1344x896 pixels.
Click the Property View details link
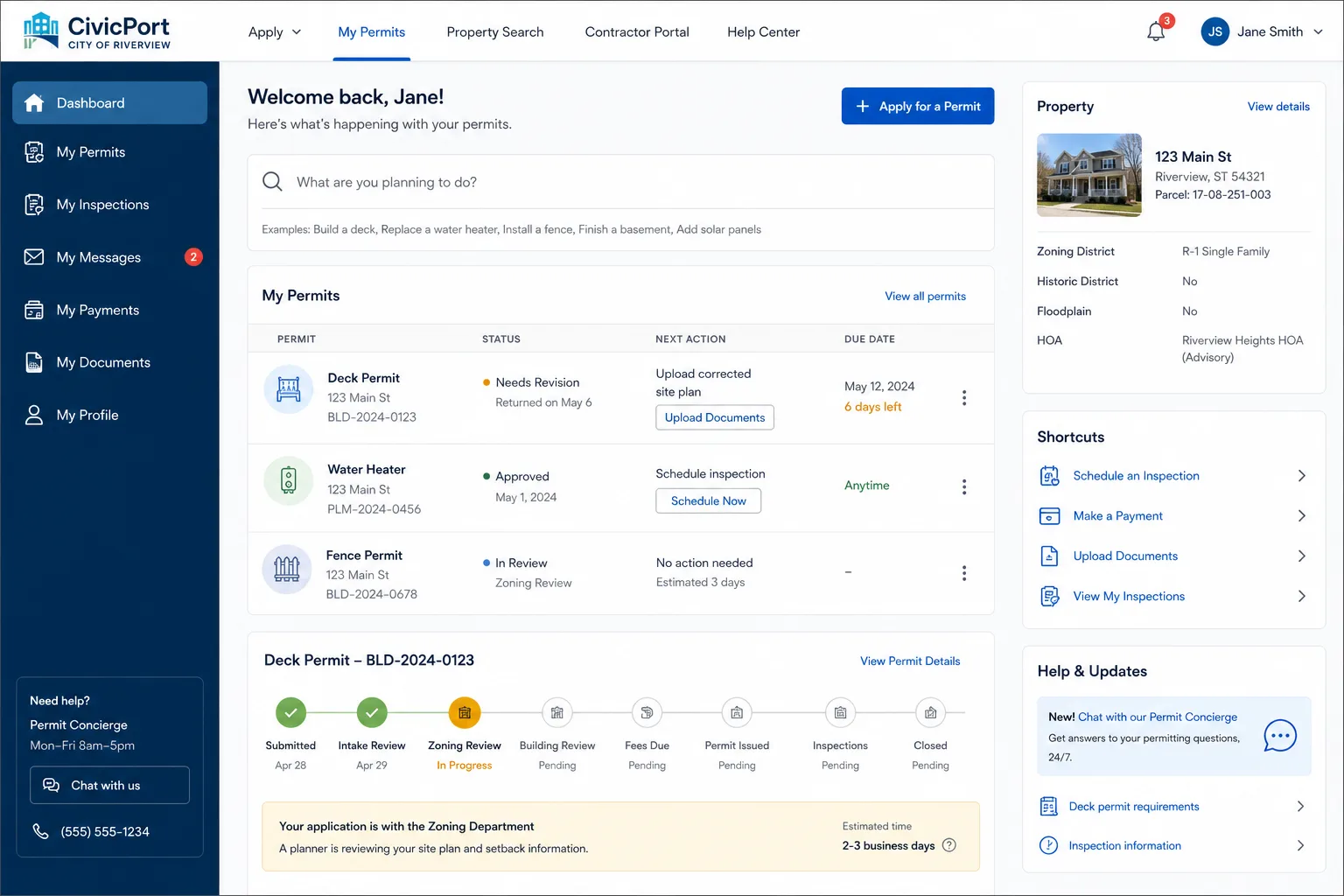1278,107
